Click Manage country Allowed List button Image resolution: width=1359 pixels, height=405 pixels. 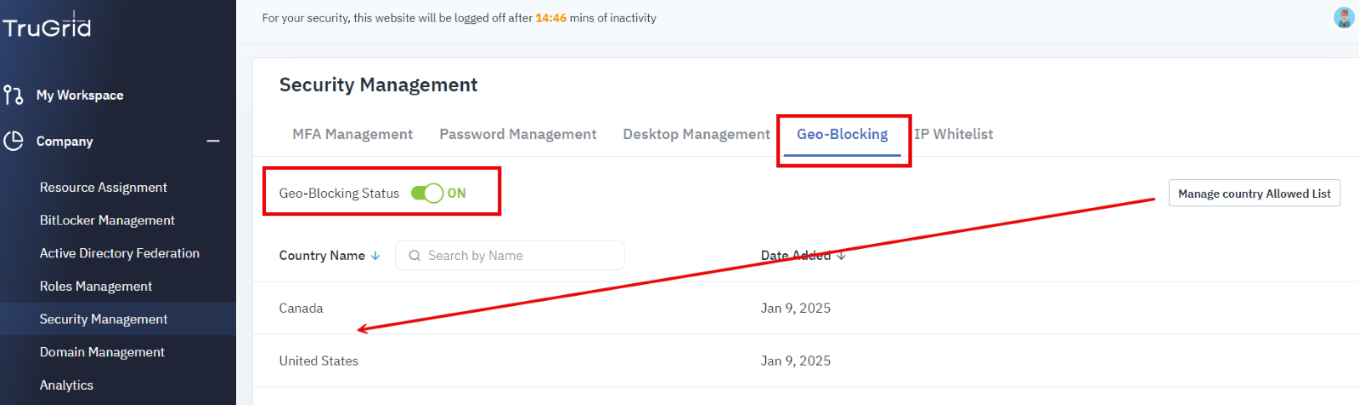point(1254,193)
